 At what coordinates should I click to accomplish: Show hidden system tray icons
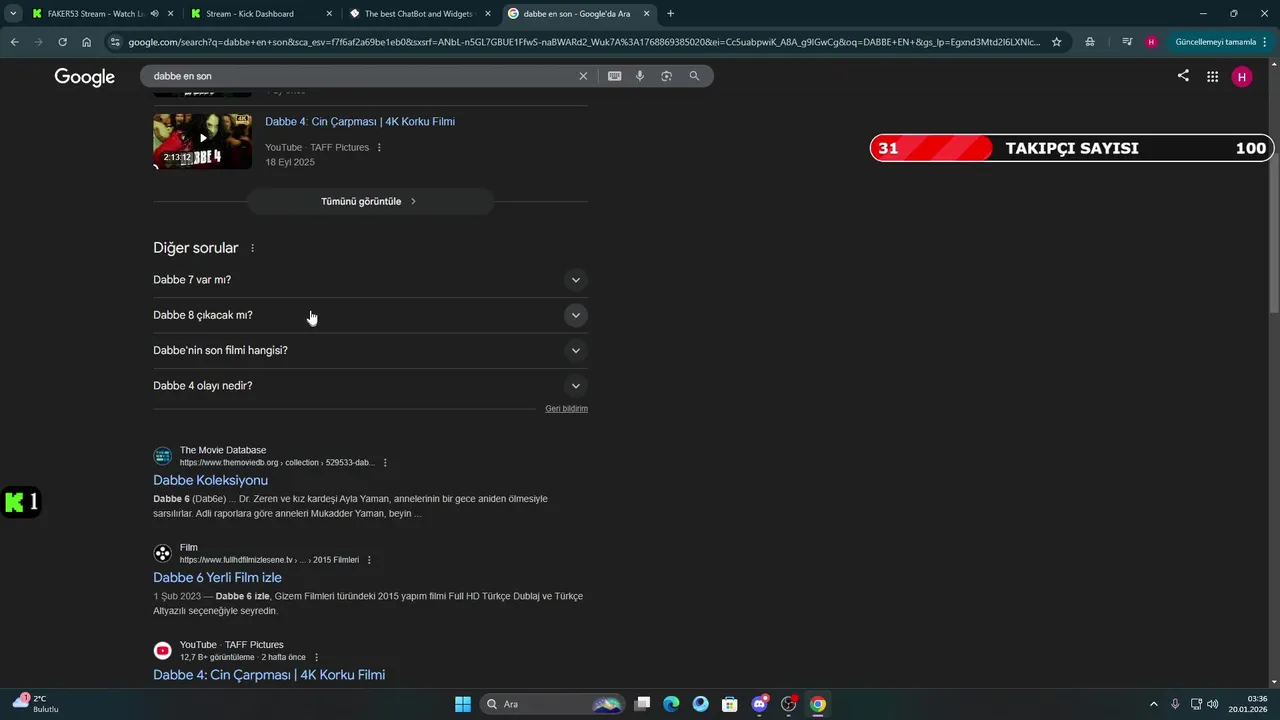1153,704
